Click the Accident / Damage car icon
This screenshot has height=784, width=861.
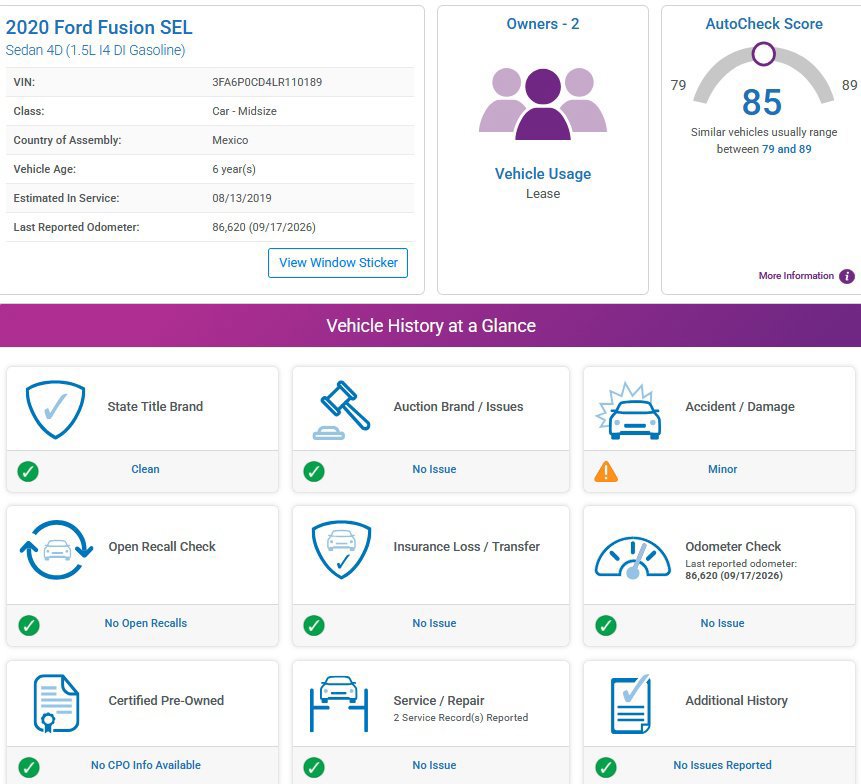pyautogui.click(x=630, y=411)
